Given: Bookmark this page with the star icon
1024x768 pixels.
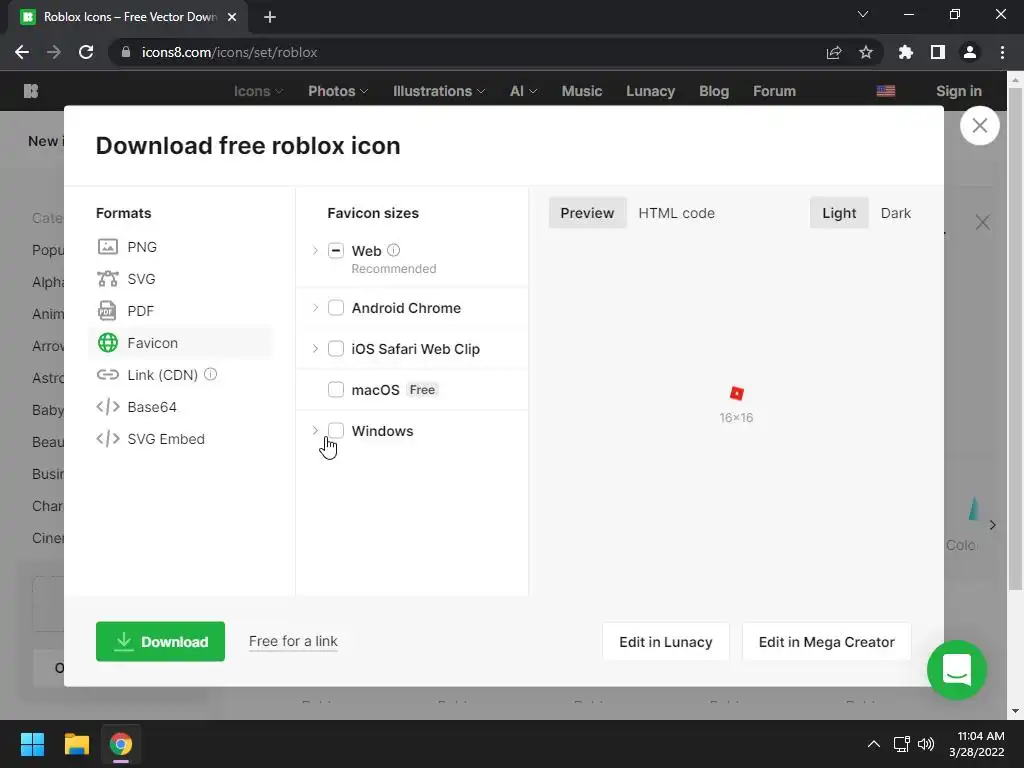Looking at the screenshot, I should coord(865,52).
